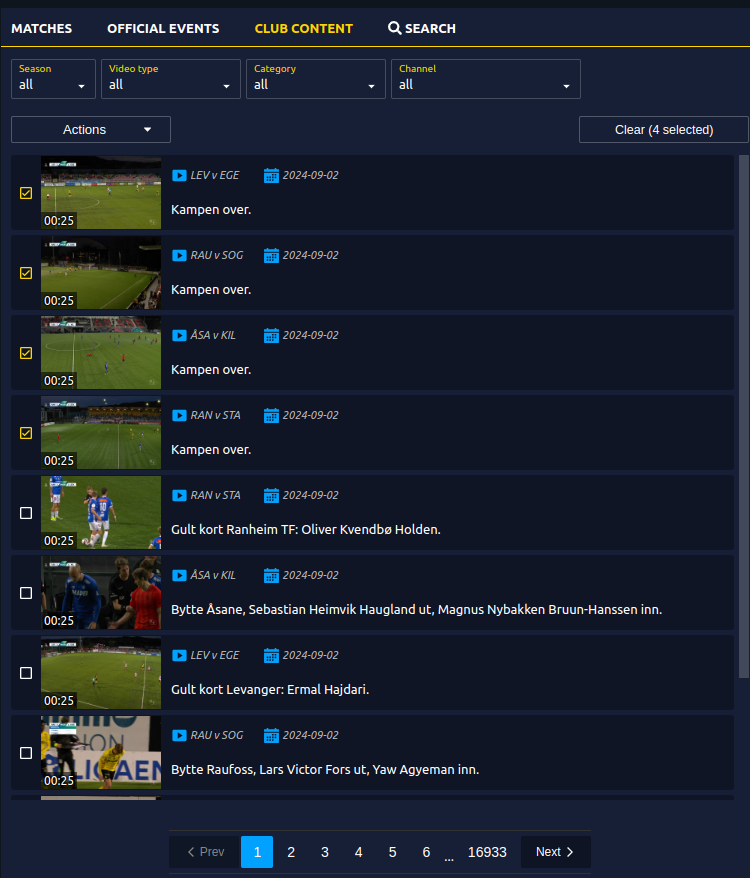The height and width of the screenshot is (878, 750).
Task: Switch to the Matches tab
Action: 41,29
